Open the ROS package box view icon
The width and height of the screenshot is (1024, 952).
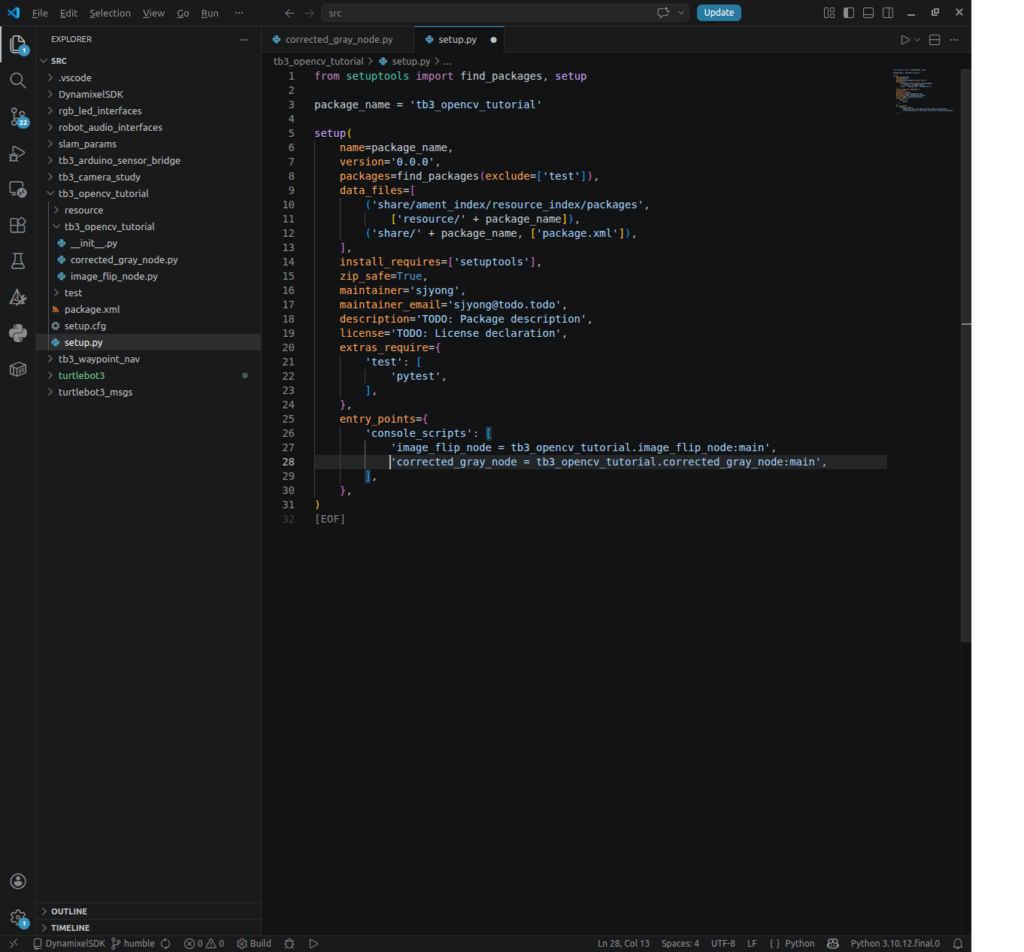(18, 369)
